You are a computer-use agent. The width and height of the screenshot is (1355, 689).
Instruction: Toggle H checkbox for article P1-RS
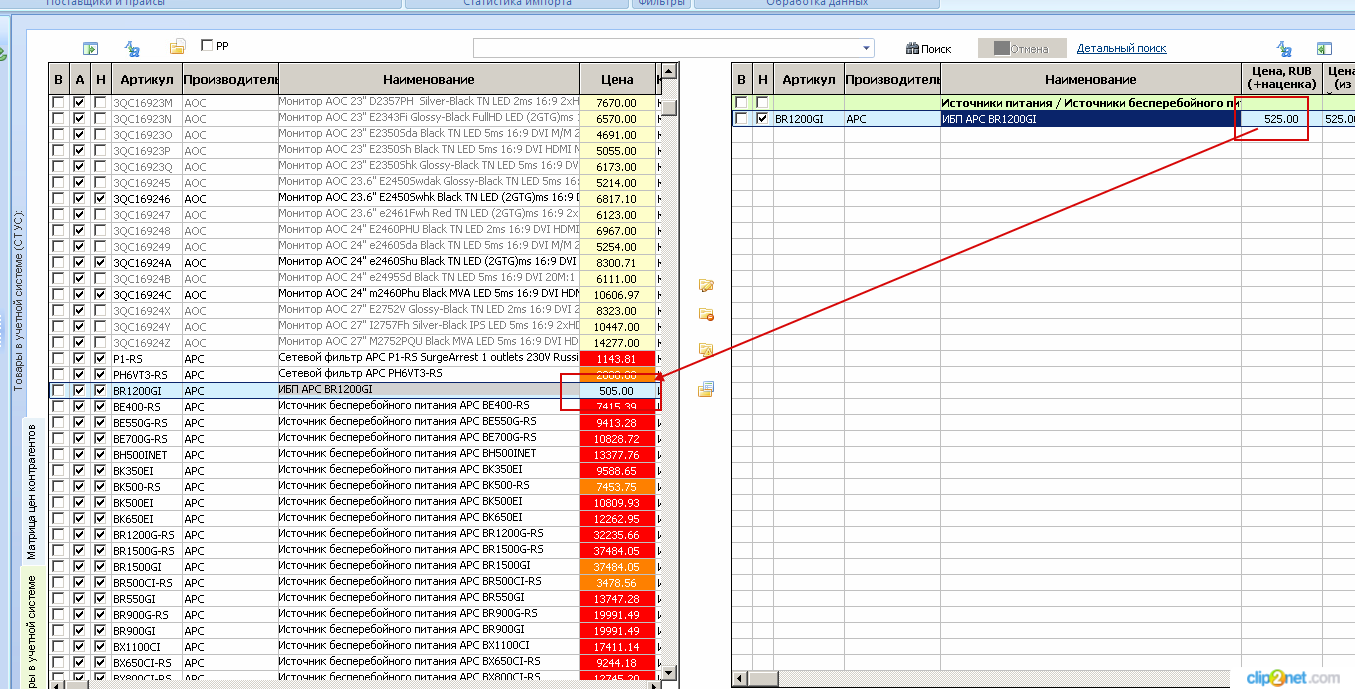click(100, 359)
